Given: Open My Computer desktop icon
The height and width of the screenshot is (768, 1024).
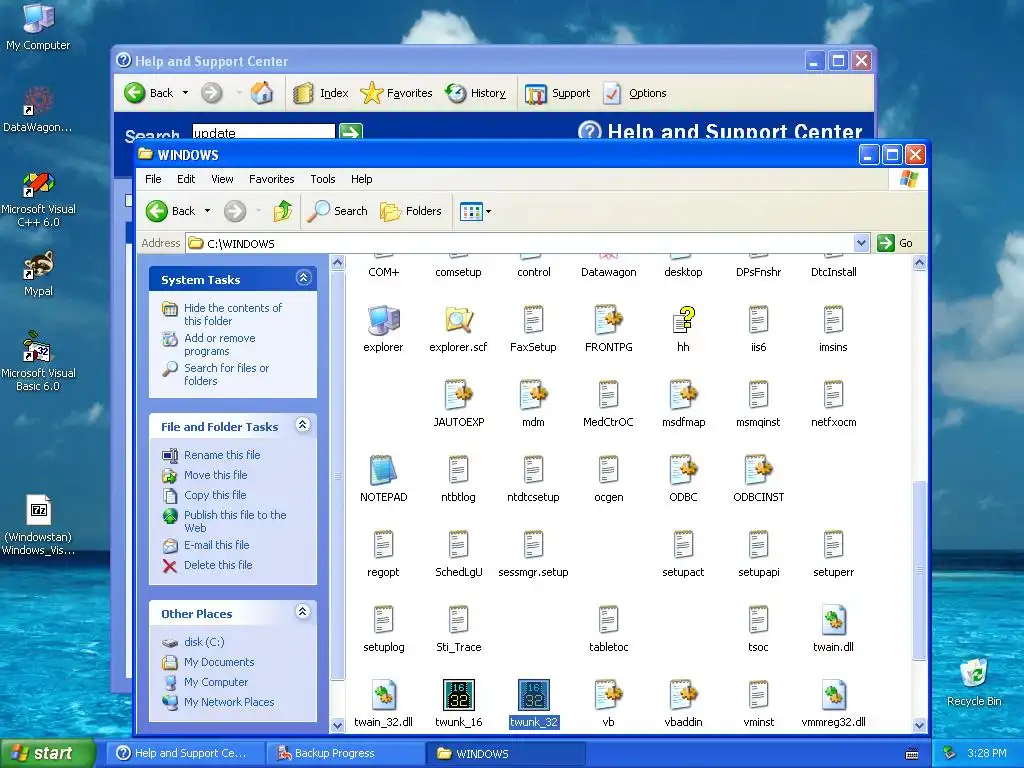Looking at the screenshot, I should pyautogui.click(x=38, y=26).
